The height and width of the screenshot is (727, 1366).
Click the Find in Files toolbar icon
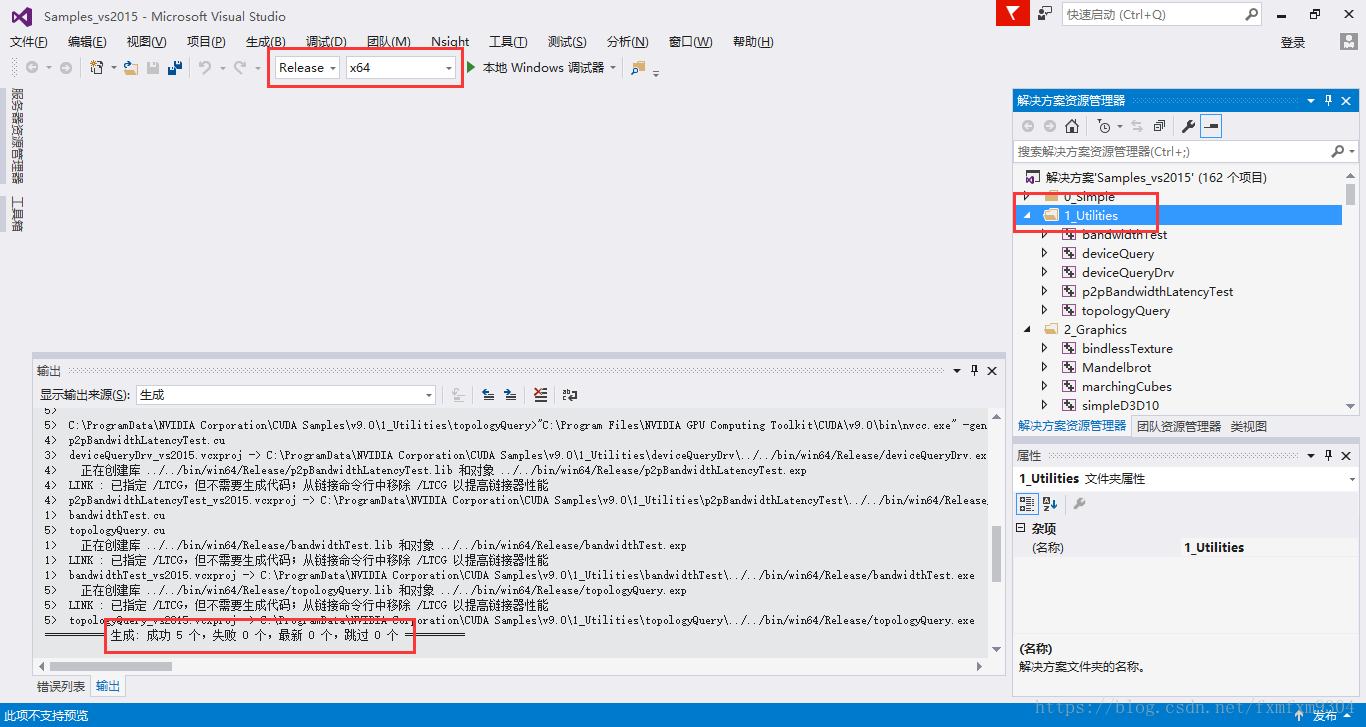click(638, 67)
